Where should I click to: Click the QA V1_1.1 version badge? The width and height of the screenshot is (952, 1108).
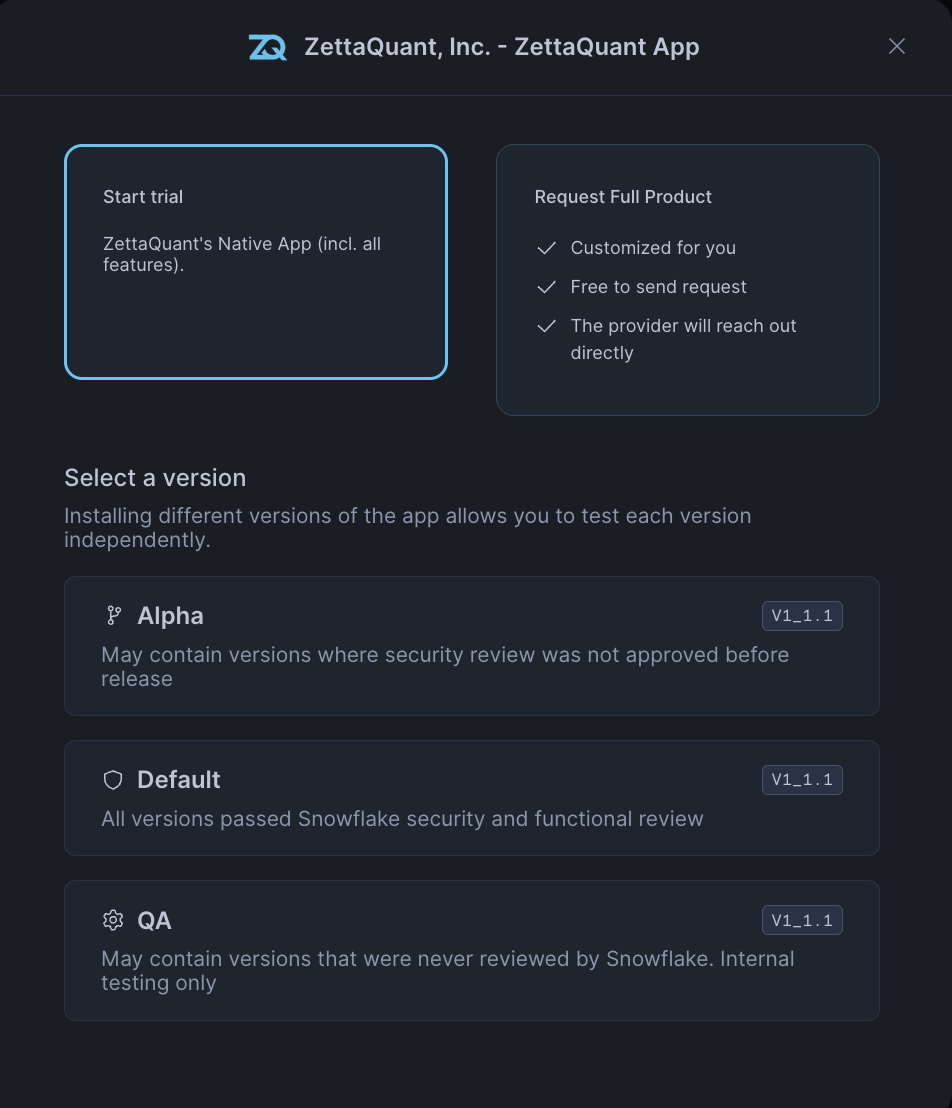pos(802,920)
